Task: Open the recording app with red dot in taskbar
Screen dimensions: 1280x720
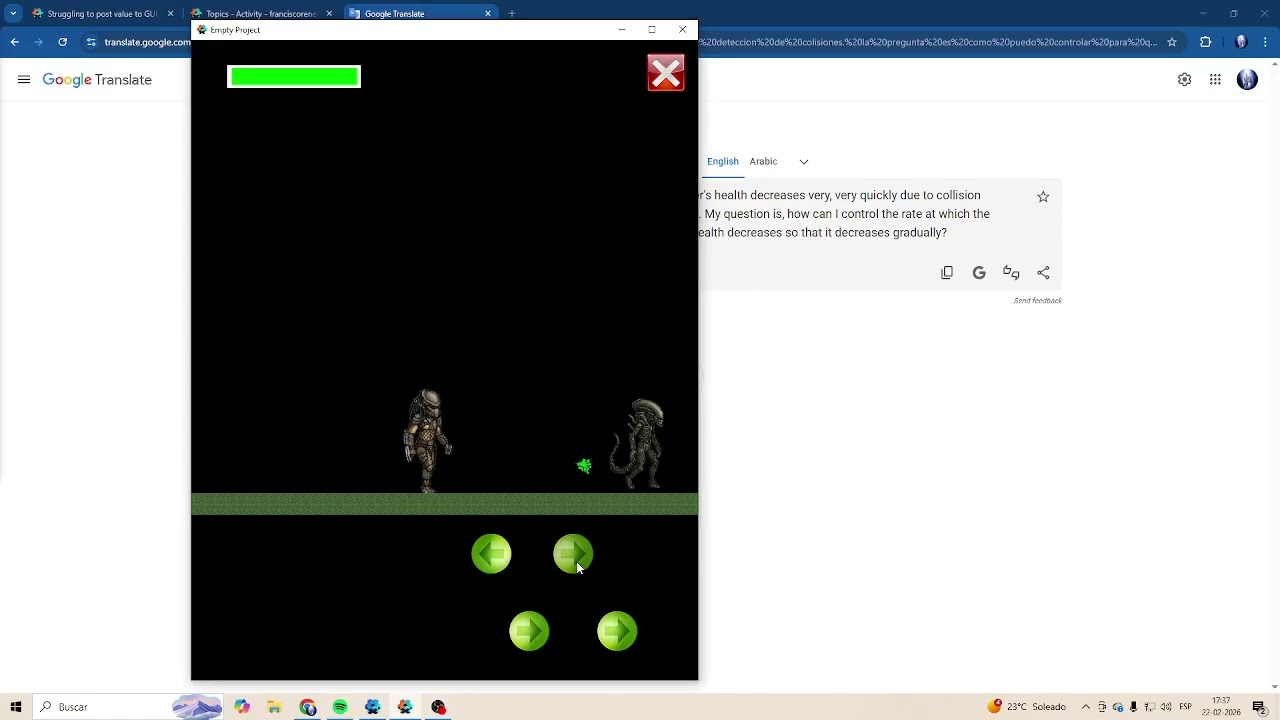Action: coord(438,707)
